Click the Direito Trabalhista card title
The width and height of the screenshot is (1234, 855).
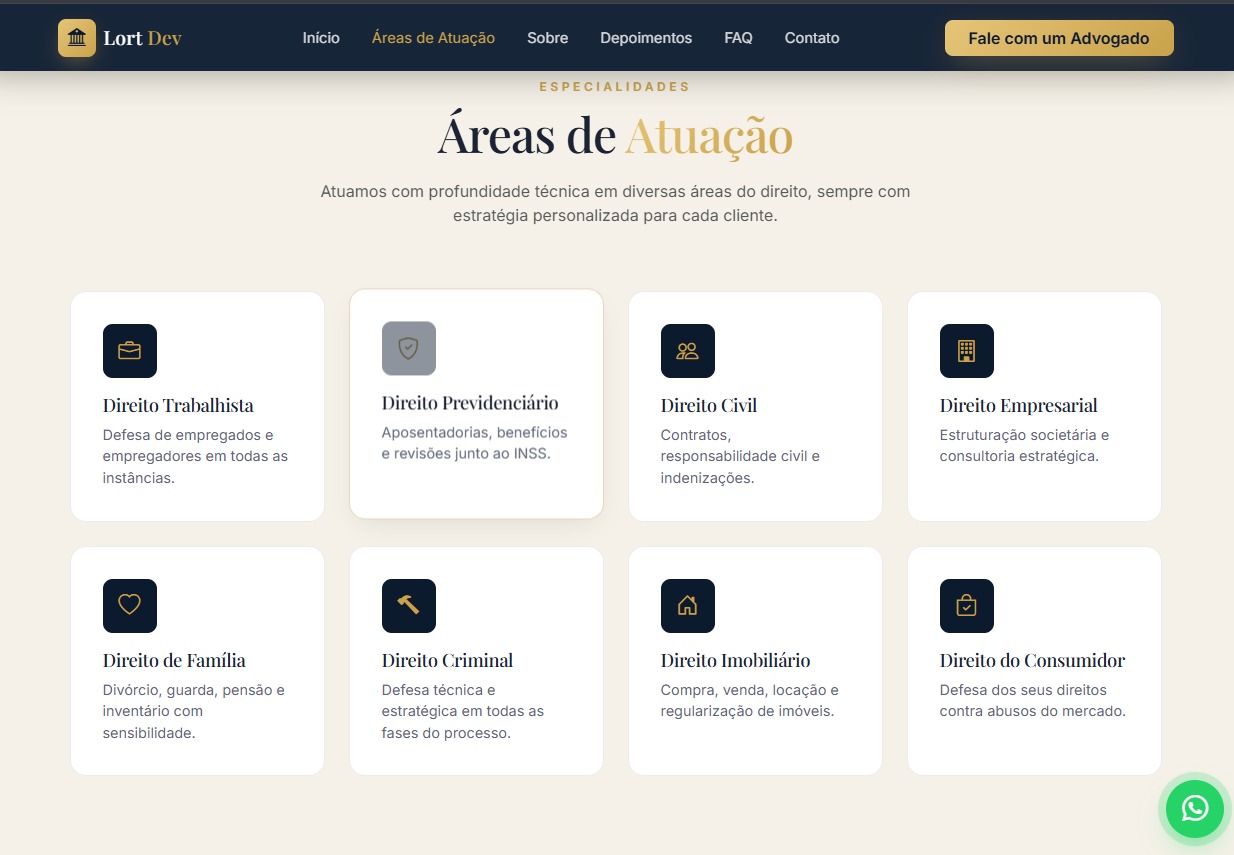pyautogui.click(x=178, y=406)
